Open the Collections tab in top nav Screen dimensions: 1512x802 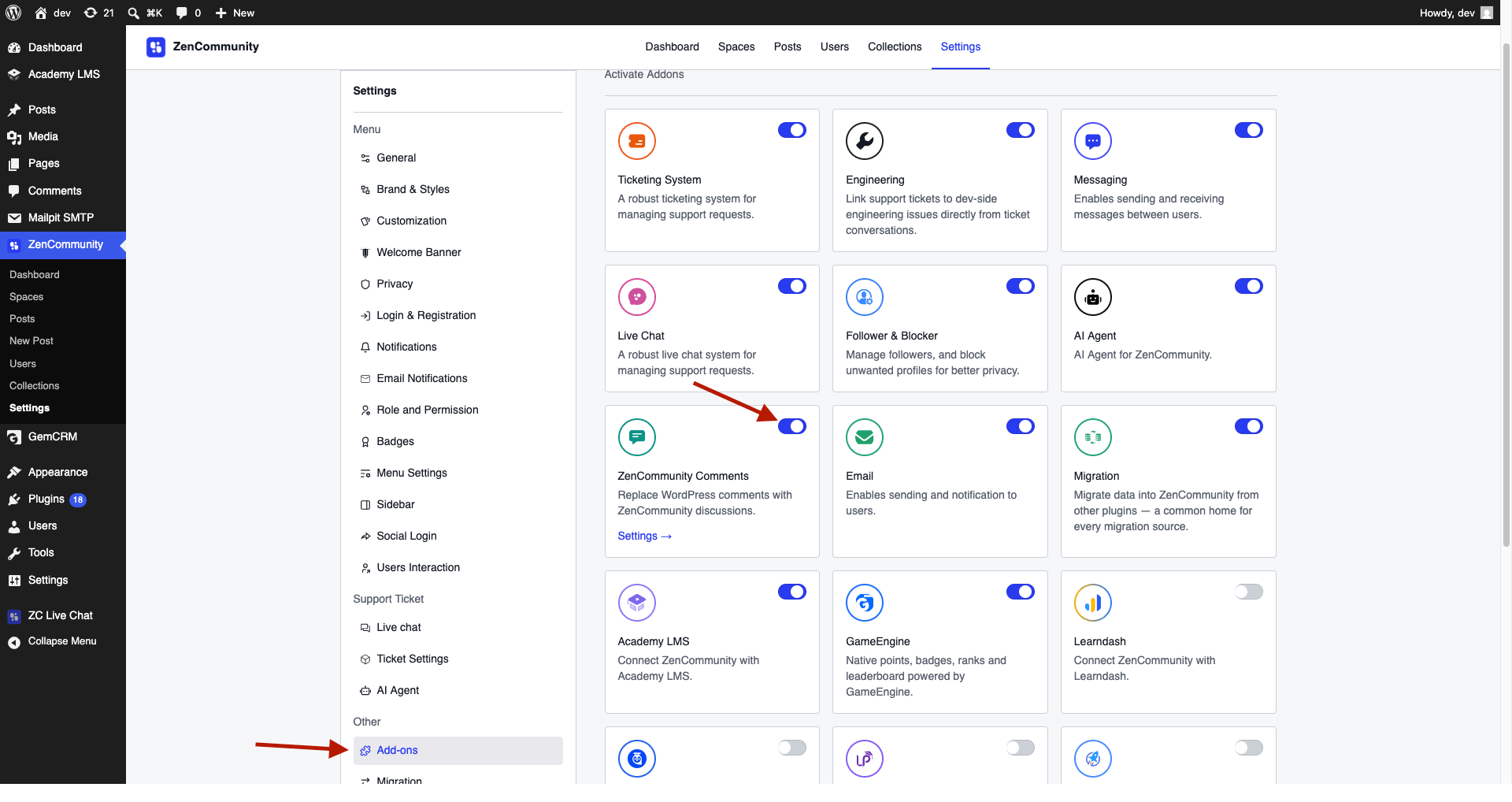pos(895,46)
